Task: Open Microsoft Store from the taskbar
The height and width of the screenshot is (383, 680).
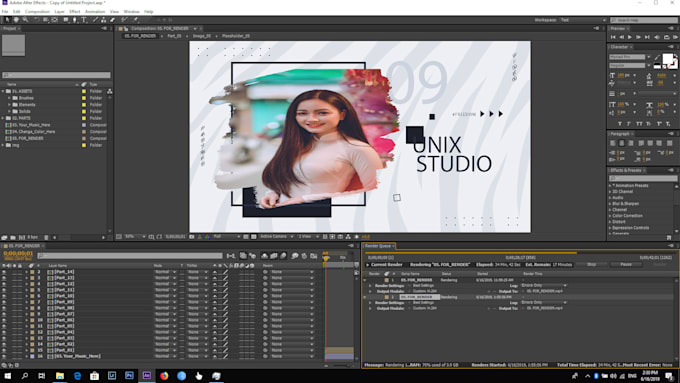Action: (x=95, y=376)
